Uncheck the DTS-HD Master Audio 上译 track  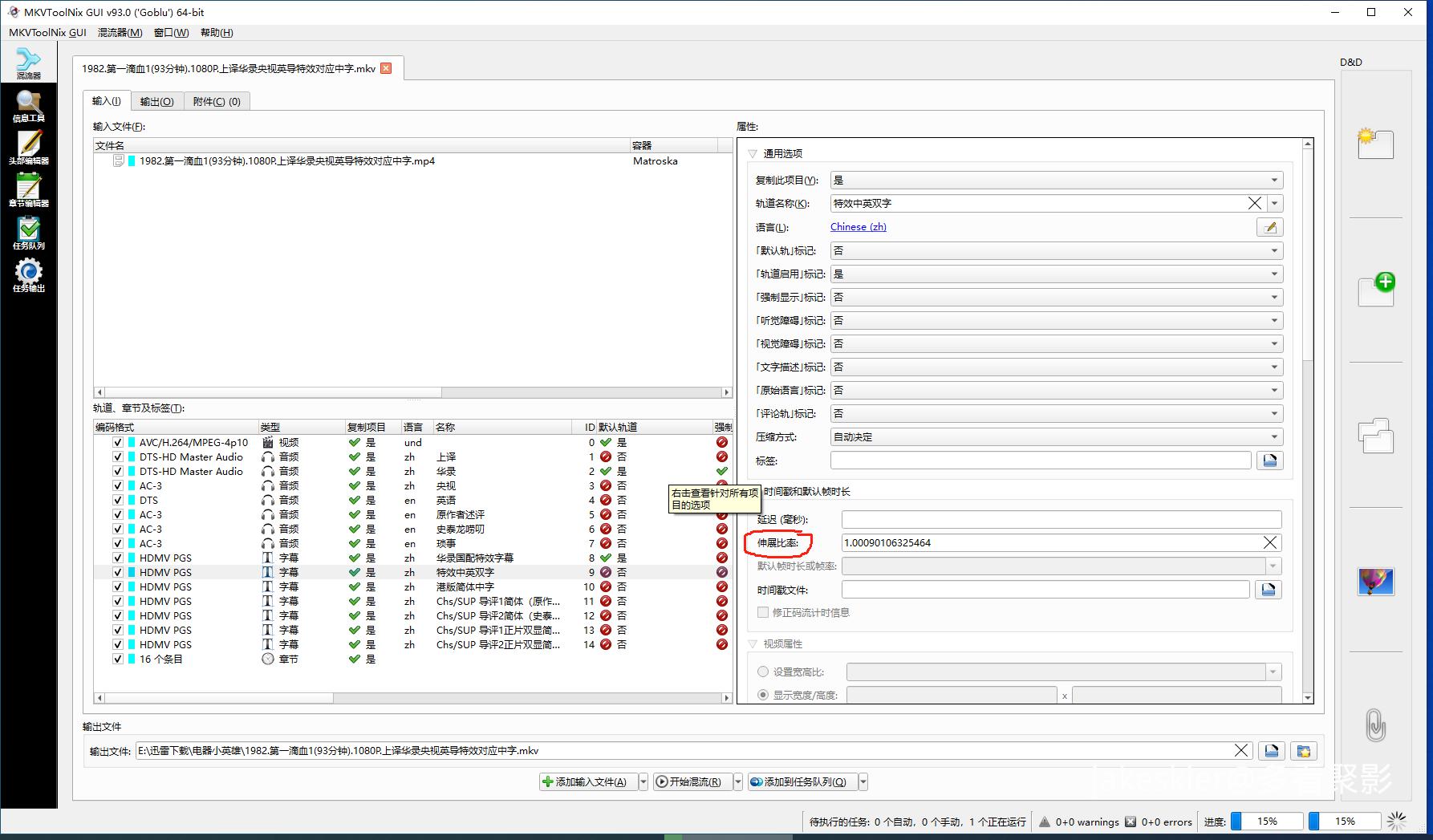click(118, 457)
